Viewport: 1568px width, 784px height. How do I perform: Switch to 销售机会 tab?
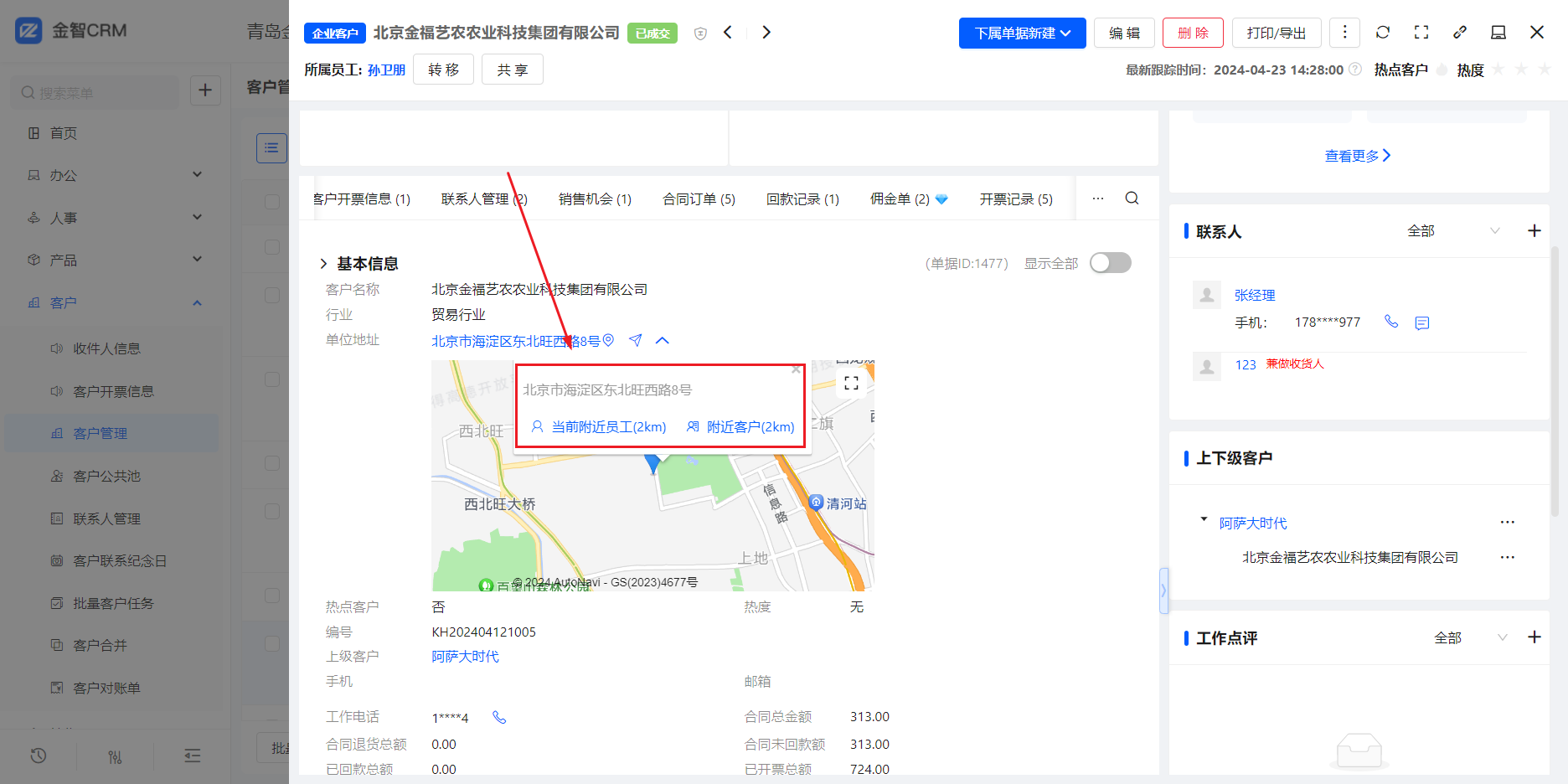click(595, 199)
